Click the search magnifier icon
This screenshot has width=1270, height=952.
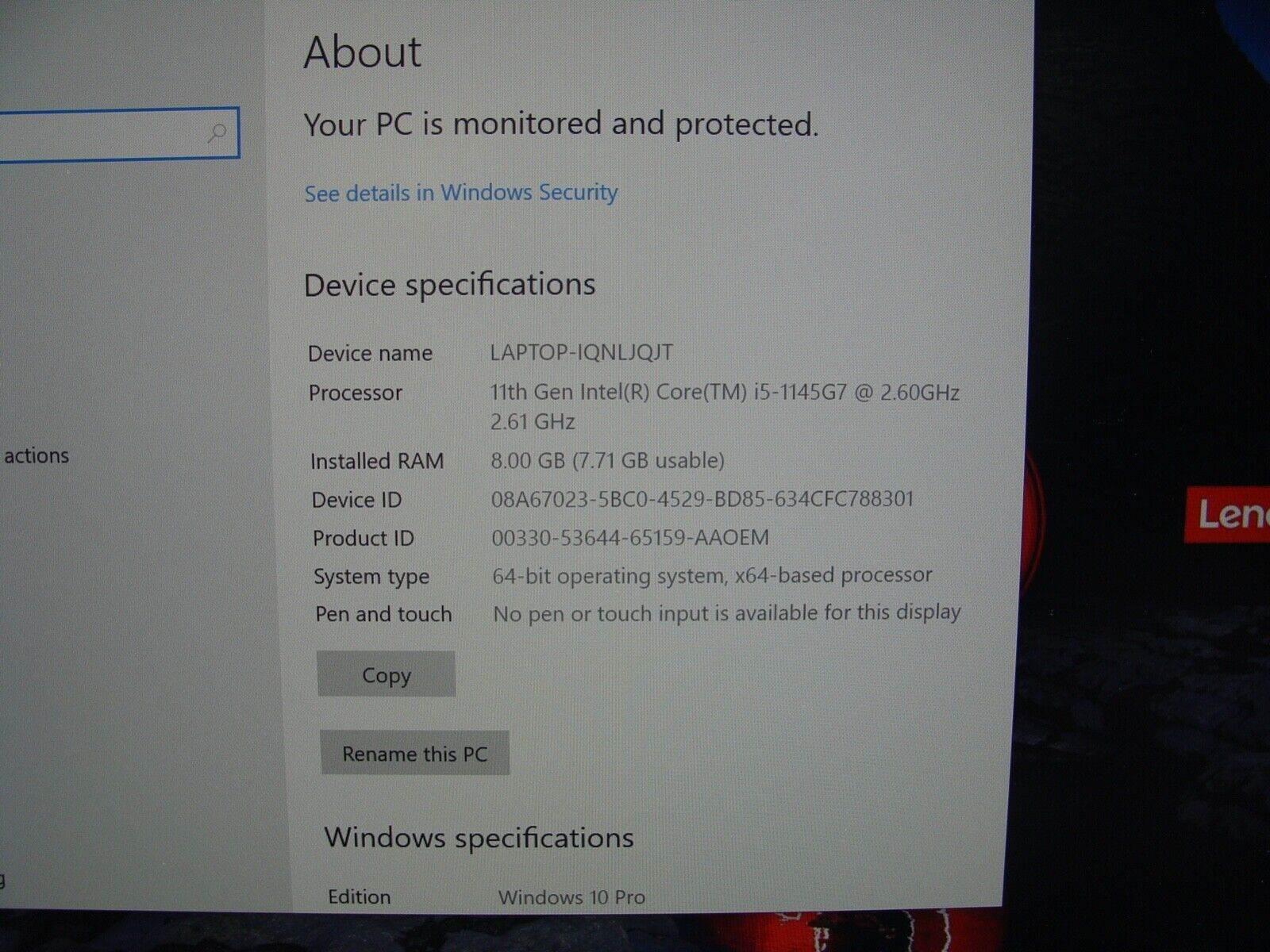coord(215,133)
